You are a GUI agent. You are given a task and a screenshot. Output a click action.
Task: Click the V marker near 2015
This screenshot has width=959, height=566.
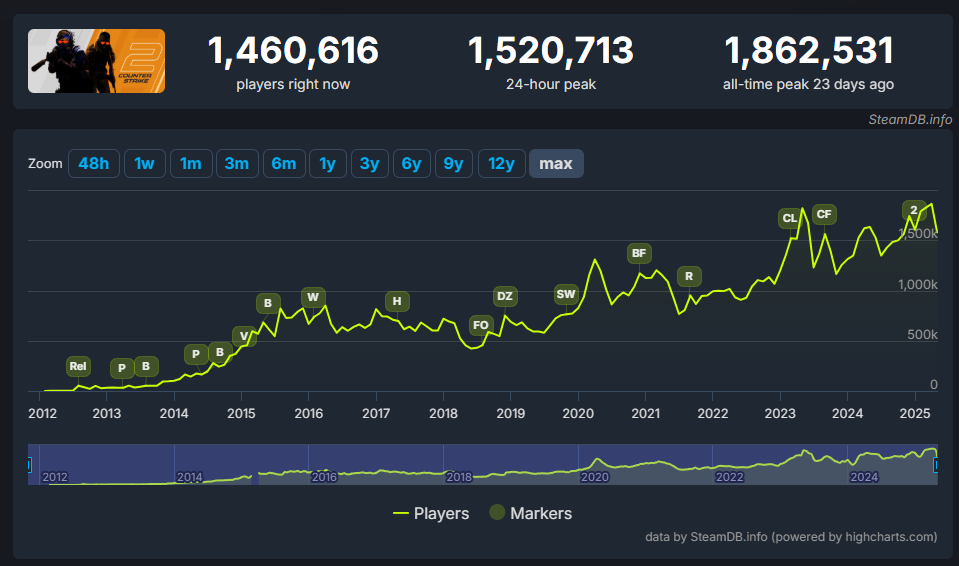(x=244, y=336)
